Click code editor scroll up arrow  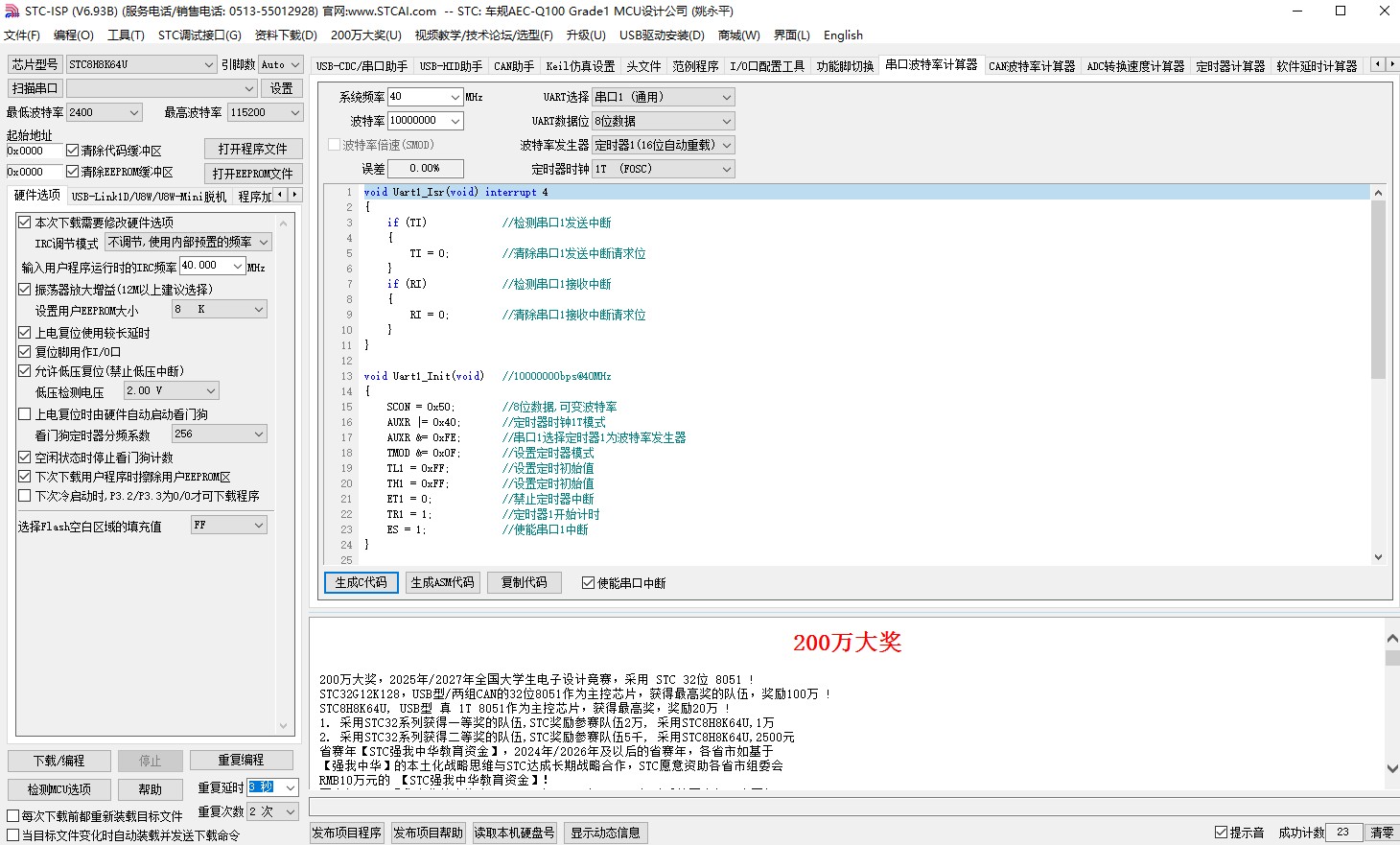click(x=1378, y=193)
